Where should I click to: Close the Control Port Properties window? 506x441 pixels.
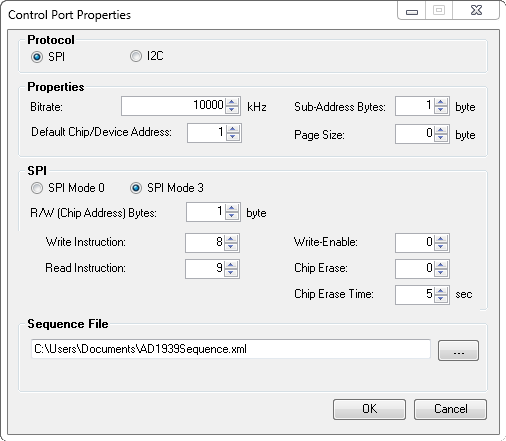(476, 10)
